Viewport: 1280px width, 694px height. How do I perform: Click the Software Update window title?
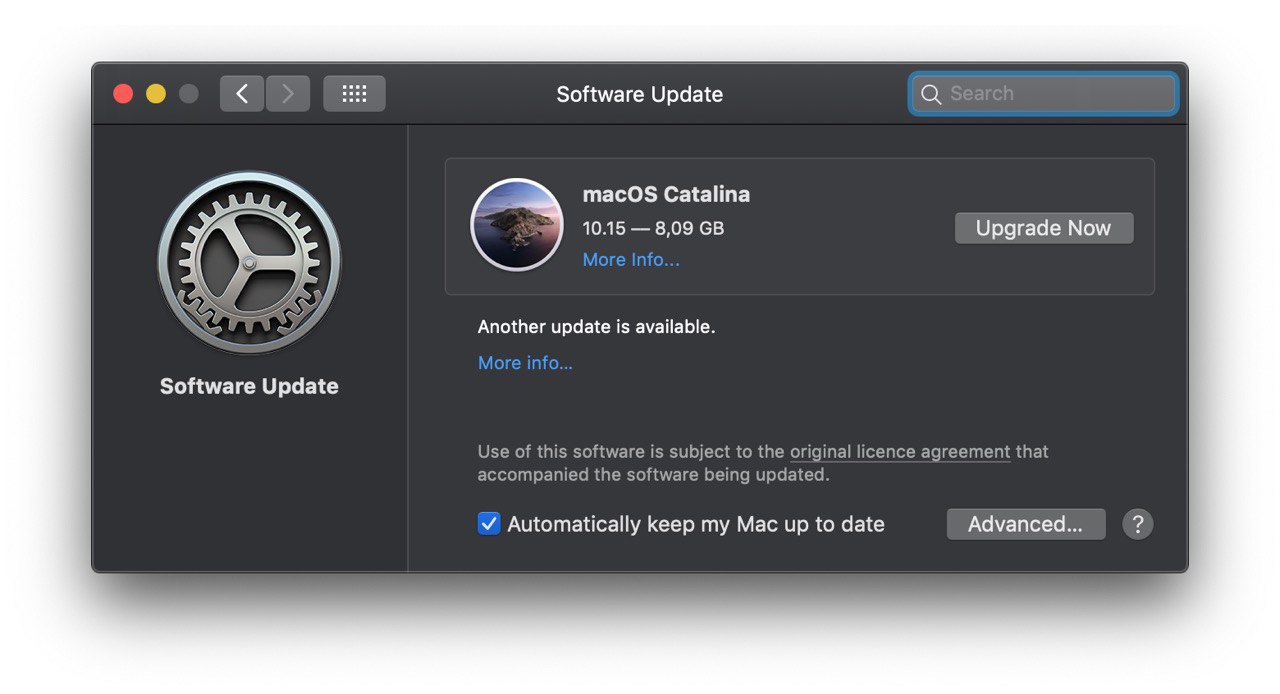click(640, 94)
